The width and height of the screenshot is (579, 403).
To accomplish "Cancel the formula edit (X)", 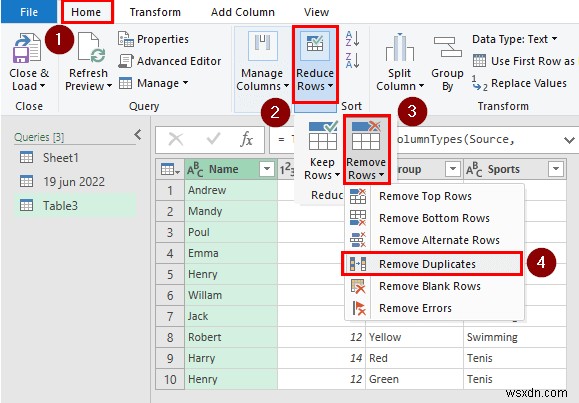I will point(175,140).
